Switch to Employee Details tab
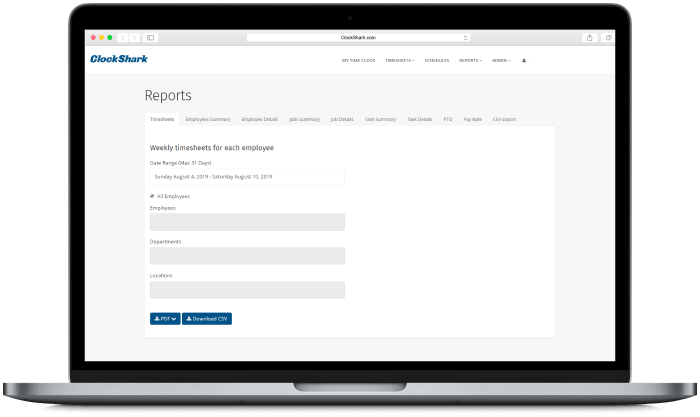700x417 pixels. (260, 119)
